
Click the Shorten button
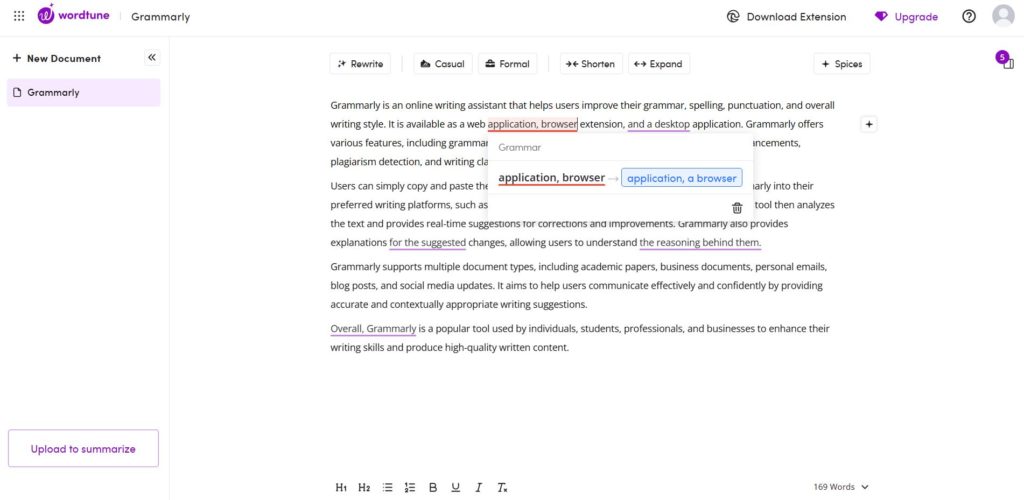coord(590,64)
